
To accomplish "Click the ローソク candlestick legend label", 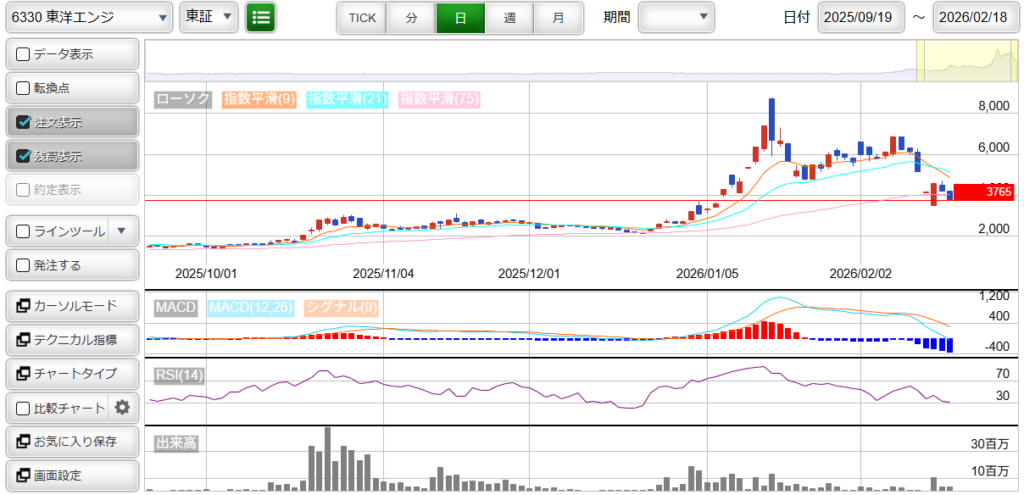I will (183, 99).
